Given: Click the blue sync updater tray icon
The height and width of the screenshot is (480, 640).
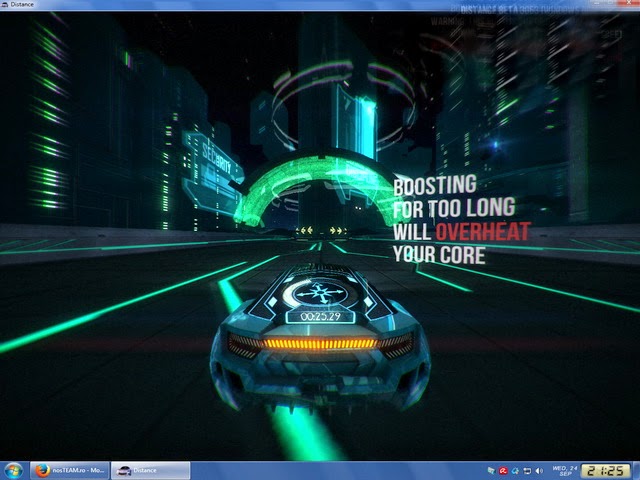Looking at the screenshot, I should point(515,471).
